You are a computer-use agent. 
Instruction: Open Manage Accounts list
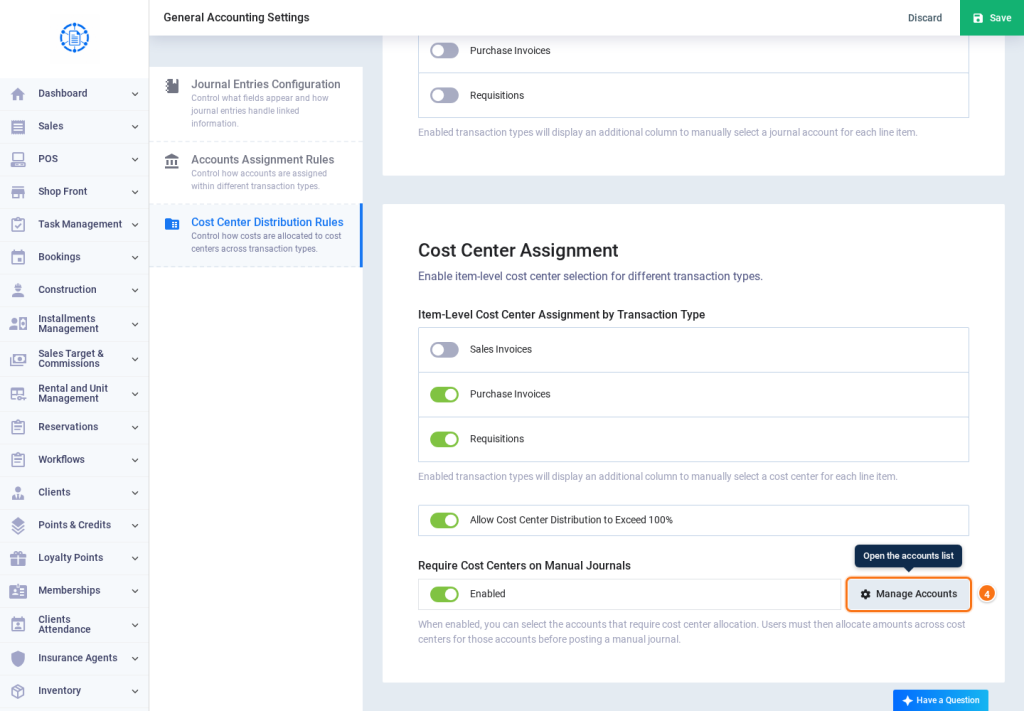(908, 594)
